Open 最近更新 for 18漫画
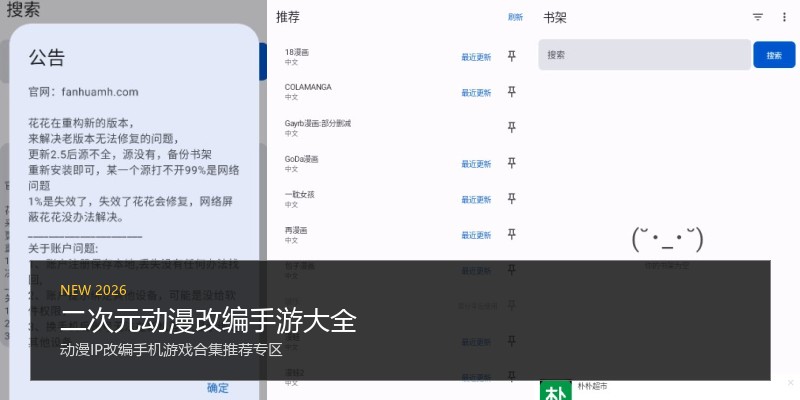800x400 pixels. coord(476,57)
